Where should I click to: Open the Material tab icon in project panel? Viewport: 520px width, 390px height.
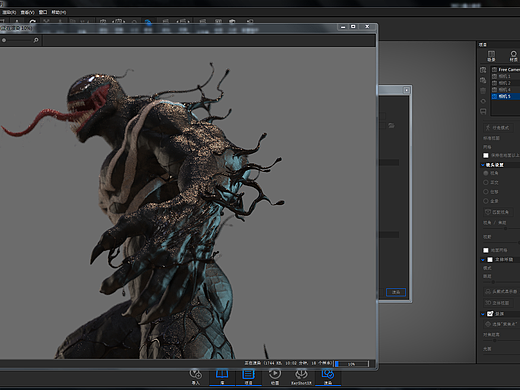pyautogui.click(x=513, y=56)
